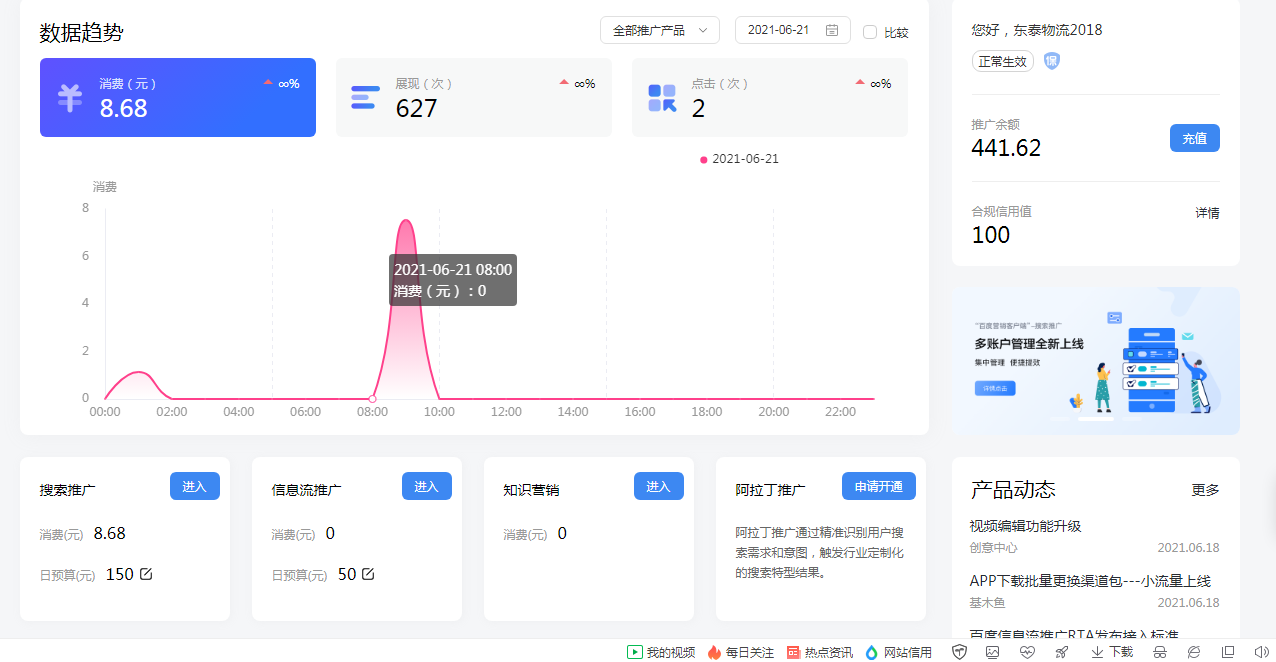
Task: Click the red trend arrow on 展现 card
Action: [x=564, y=83]
